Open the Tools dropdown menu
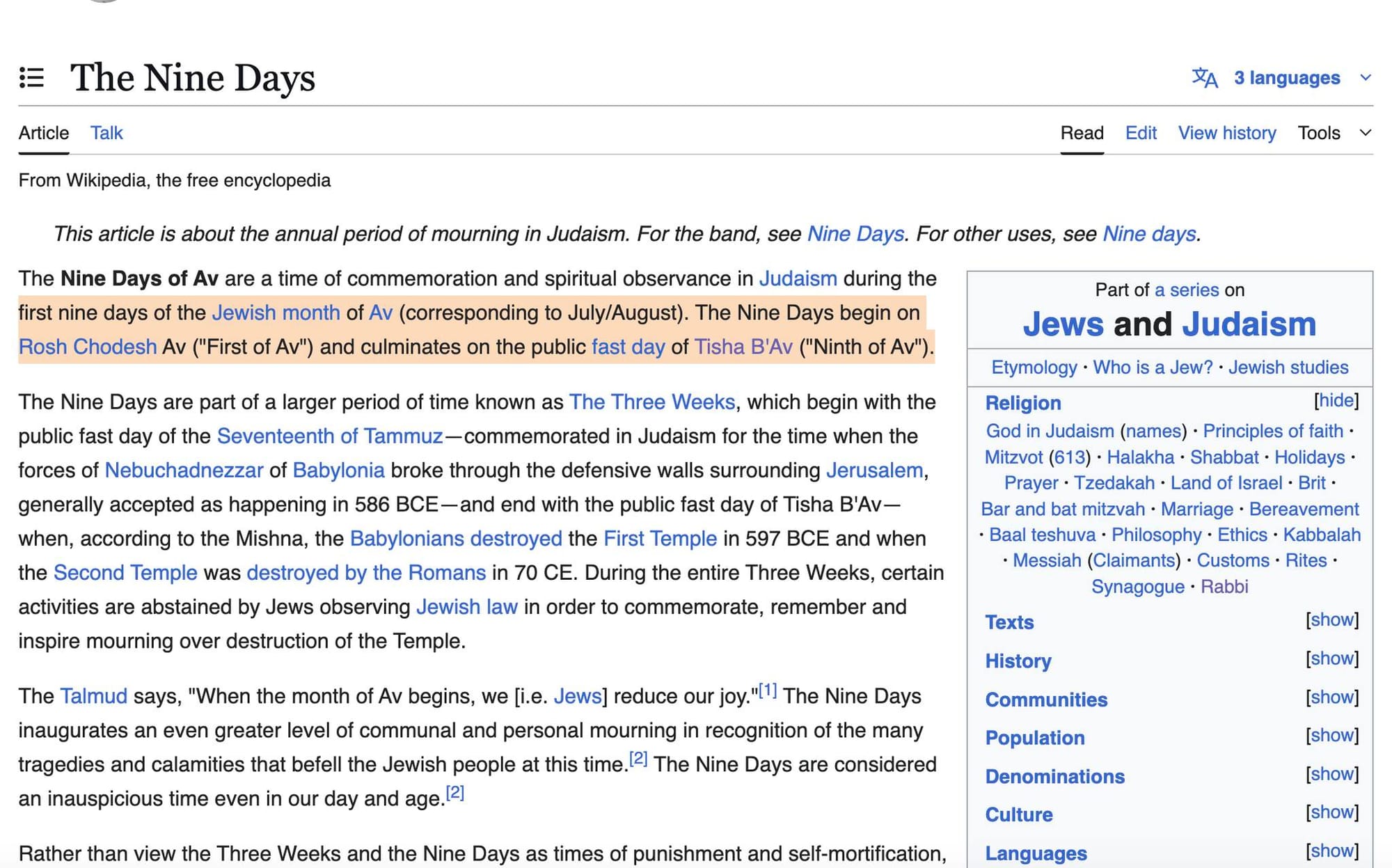Viewport: 1392px width, 868px height. [1331, 133]
